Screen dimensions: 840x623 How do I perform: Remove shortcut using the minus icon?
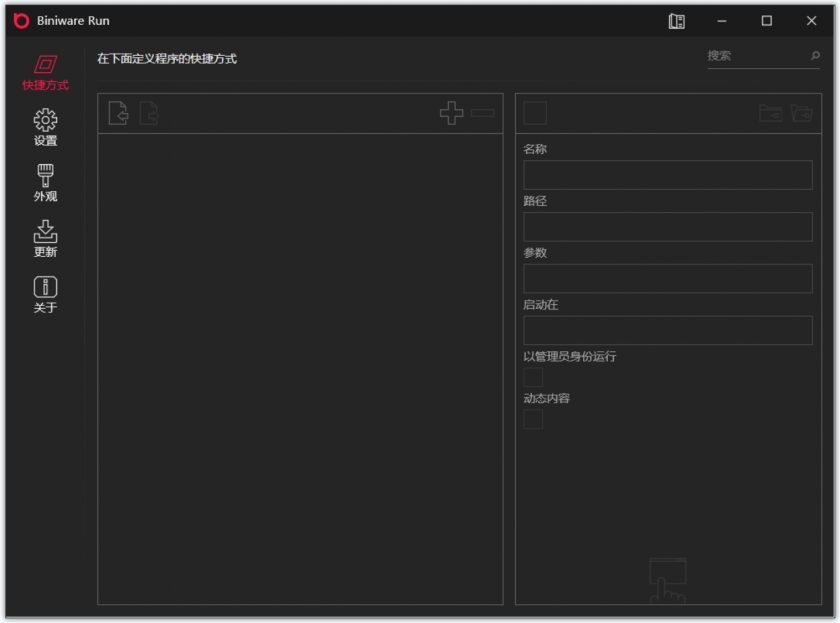(x=483, y=113)
